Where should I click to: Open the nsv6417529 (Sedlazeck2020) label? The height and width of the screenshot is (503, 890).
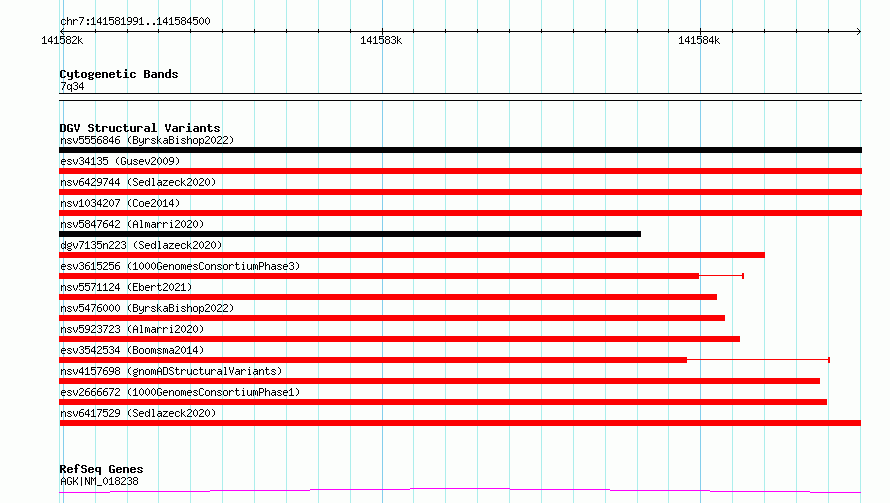138,413
